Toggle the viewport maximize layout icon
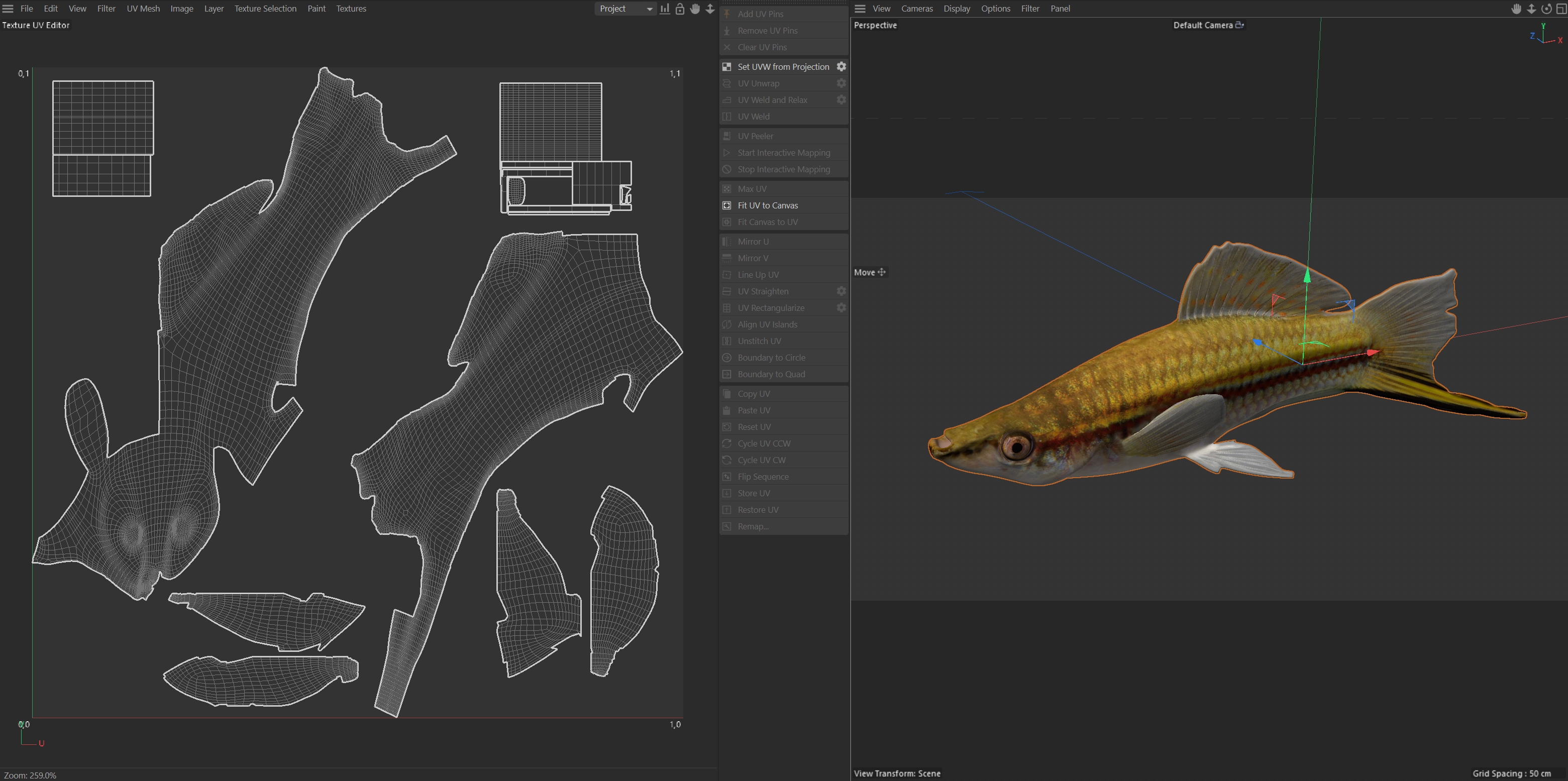The height and width of the screenshot is (781, 1568). click(x=1560, y=9)
